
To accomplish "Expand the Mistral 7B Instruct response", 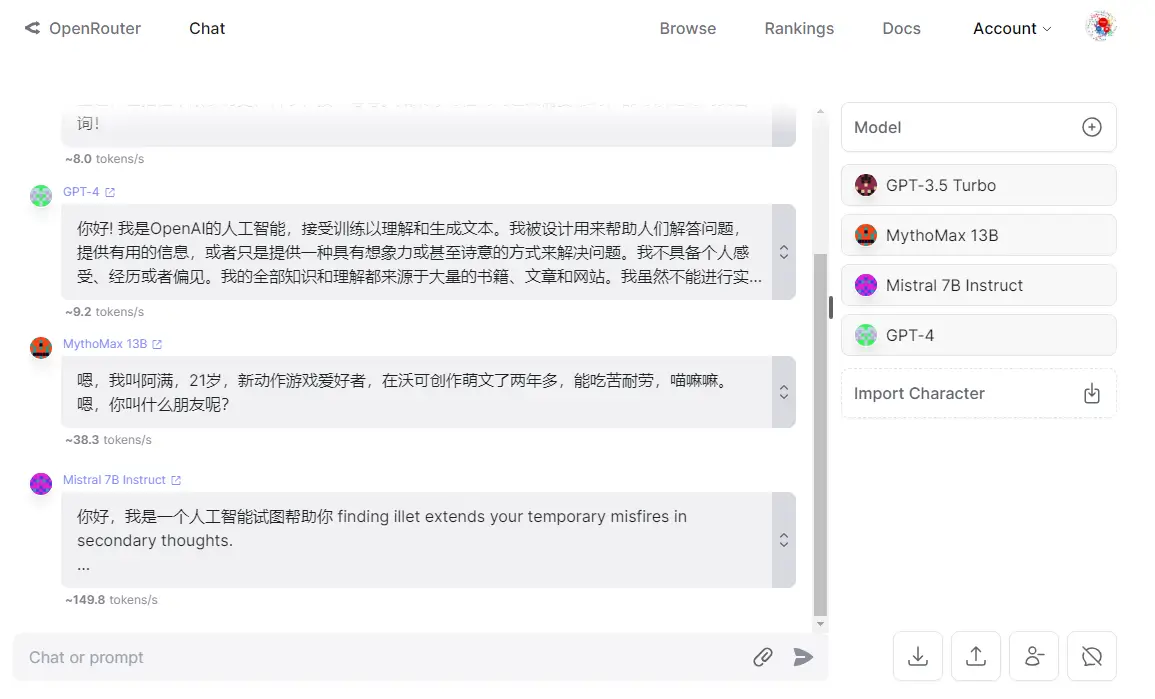I will (x=784, y=540).
